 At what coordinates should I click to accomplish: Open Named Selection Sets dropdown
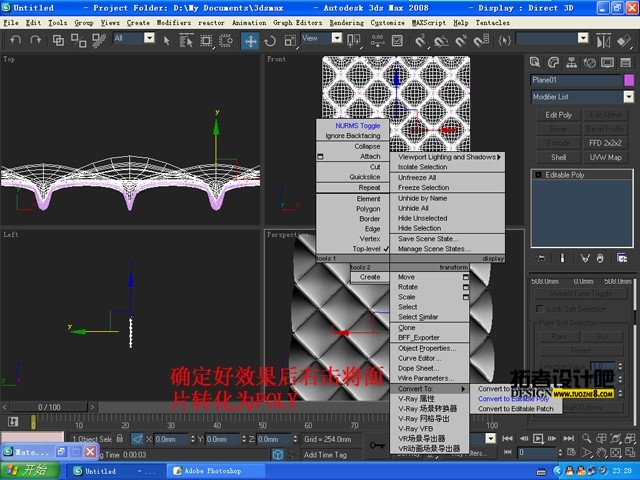(x=583, y=38)
